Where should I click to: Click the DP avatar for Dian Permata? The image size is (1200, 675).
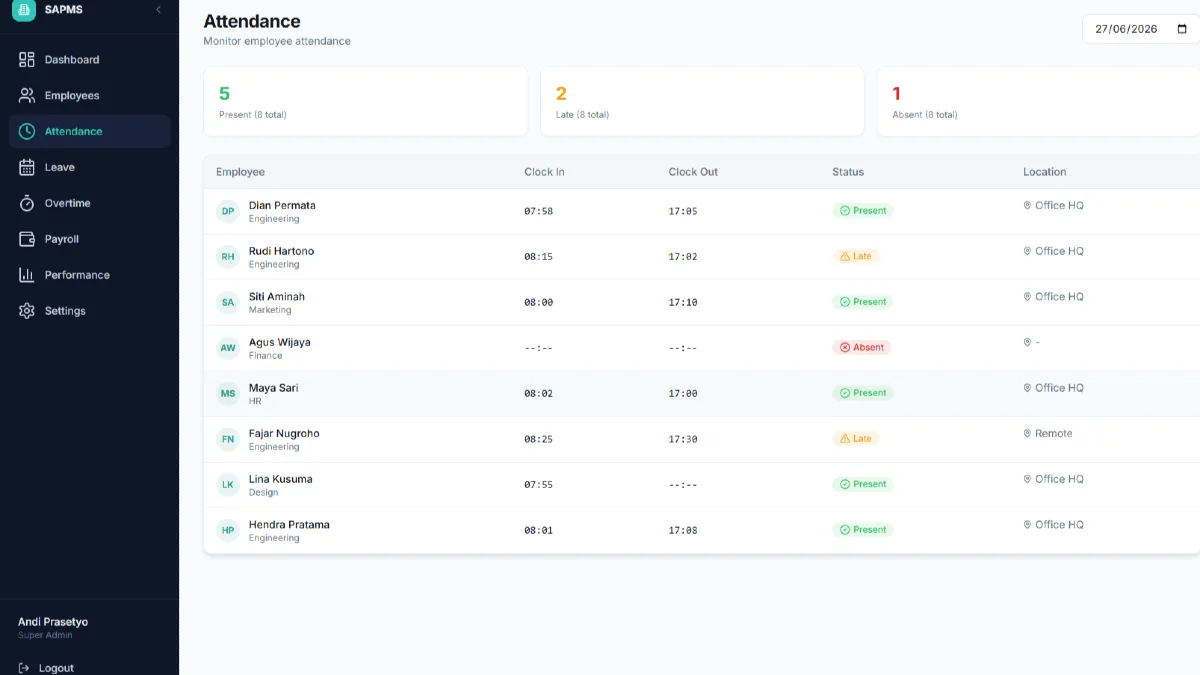(228, 211)
